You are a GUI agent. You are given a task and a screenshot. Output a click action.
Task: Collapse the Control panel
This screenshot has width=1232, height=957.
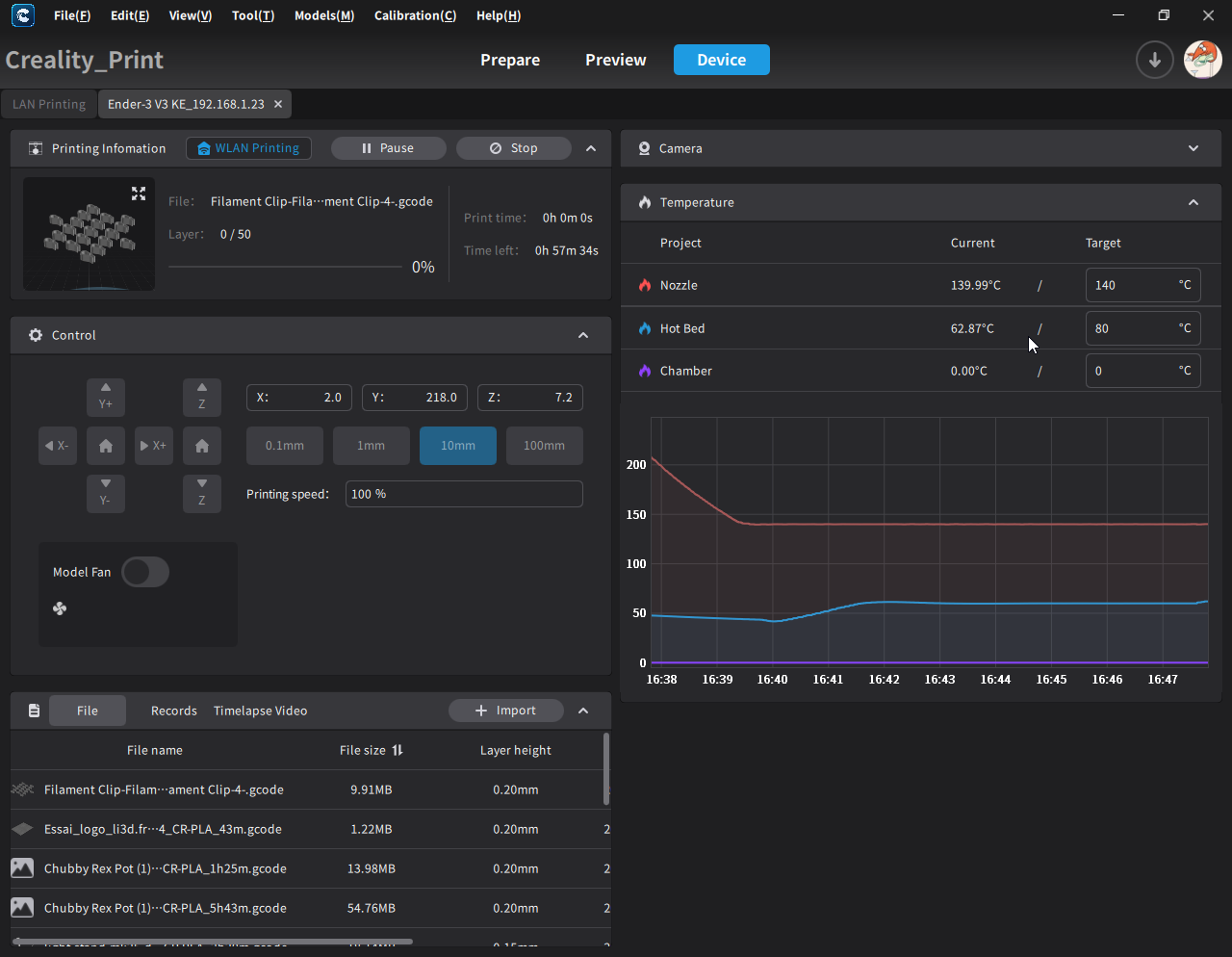point(583,335)
